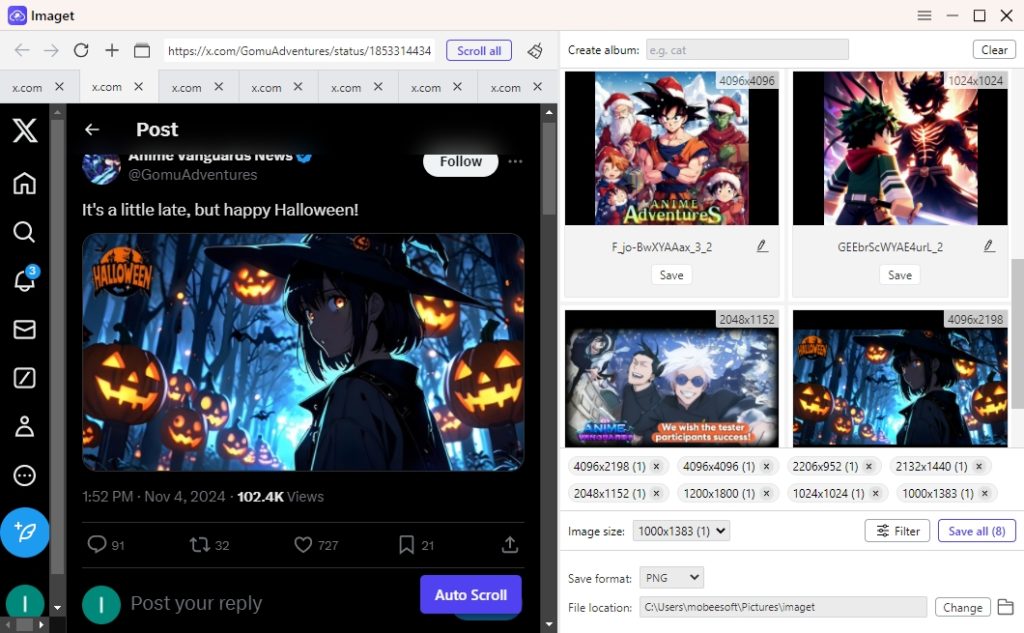Open the folder icon beside the Change button
This screenshot has width=1024, height=633.
1005,607
